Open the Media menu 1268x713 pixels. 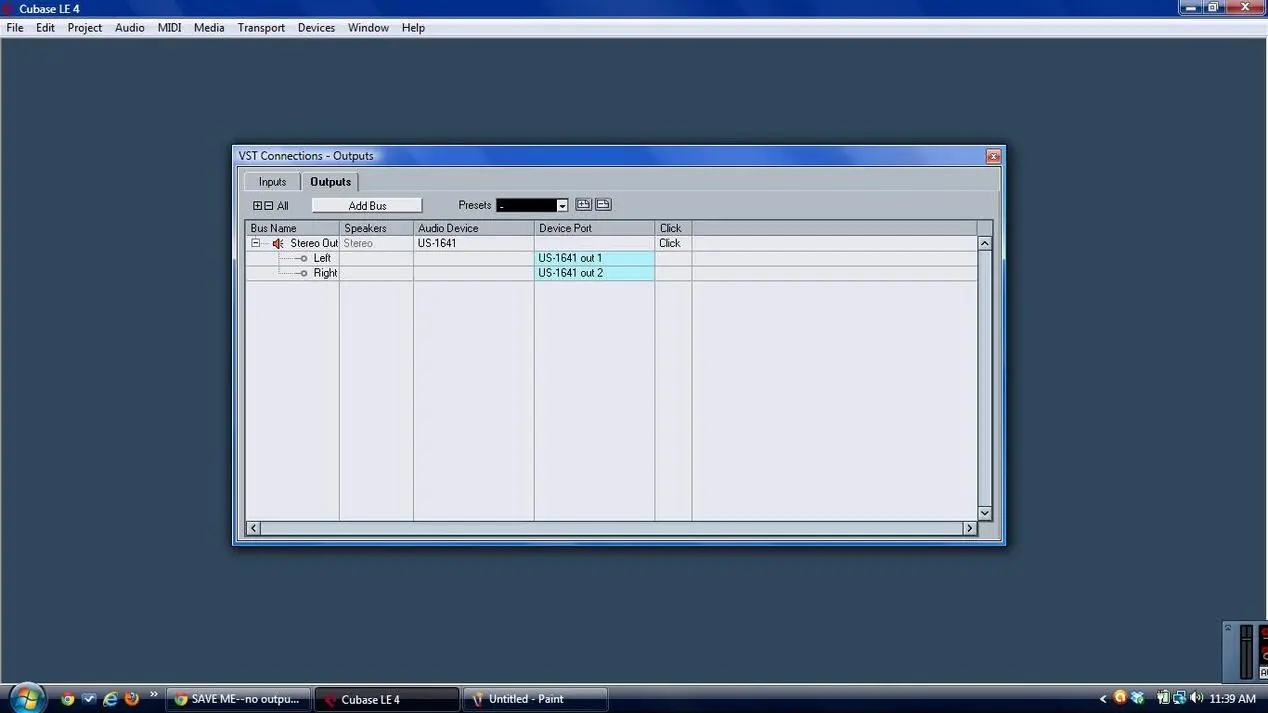pos(209,28)
